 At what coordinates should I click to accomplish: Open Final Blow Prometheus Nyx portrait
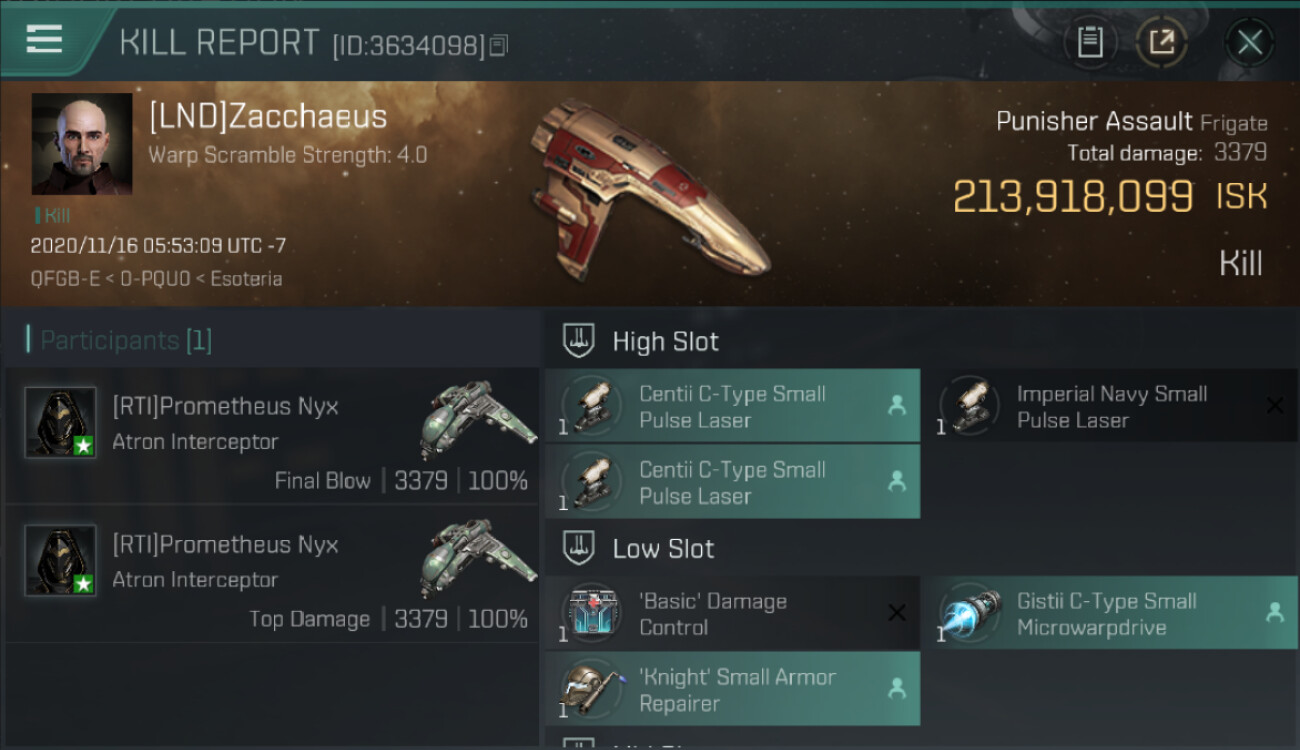60,422
